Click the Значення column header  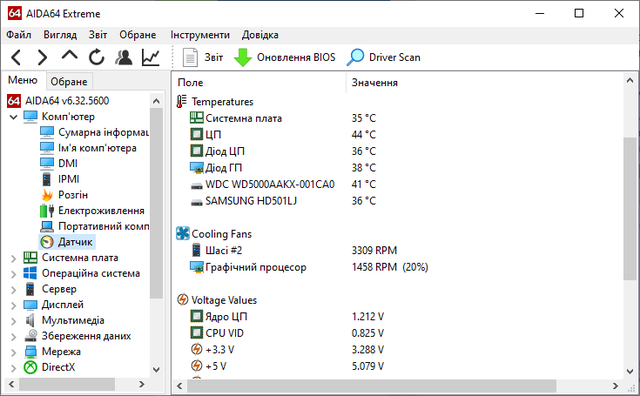[x=375, y=82]
